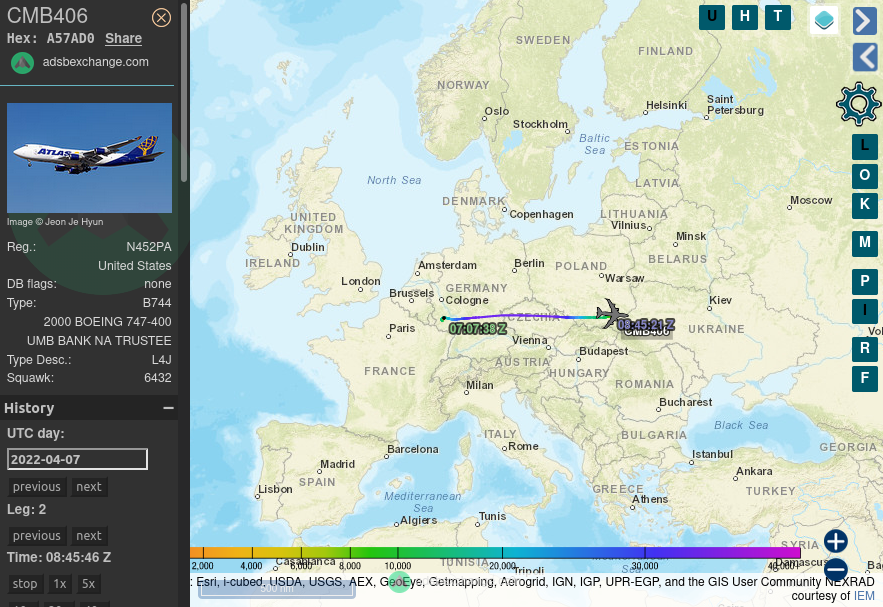Click squawk value 6432
Viewport: 883px width, 607px height.
(x=158, y=378)
